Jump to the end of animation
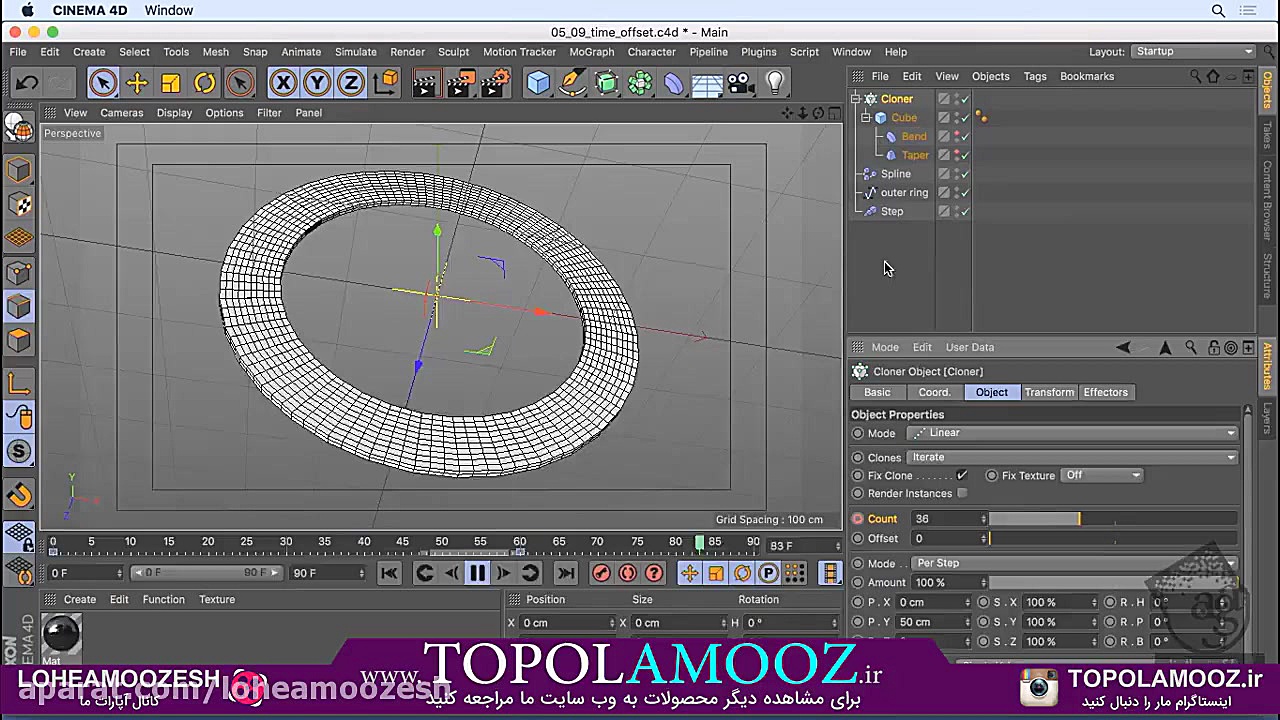1280x720 pixels. click(x=566, y=573)
